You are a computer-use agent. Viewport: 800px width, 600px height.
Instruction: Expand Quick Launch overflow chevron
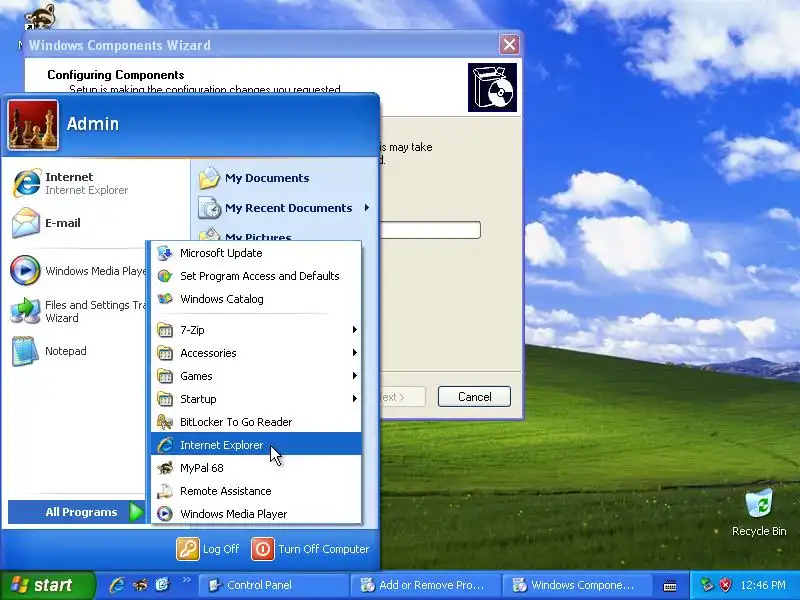click(187, 580)
